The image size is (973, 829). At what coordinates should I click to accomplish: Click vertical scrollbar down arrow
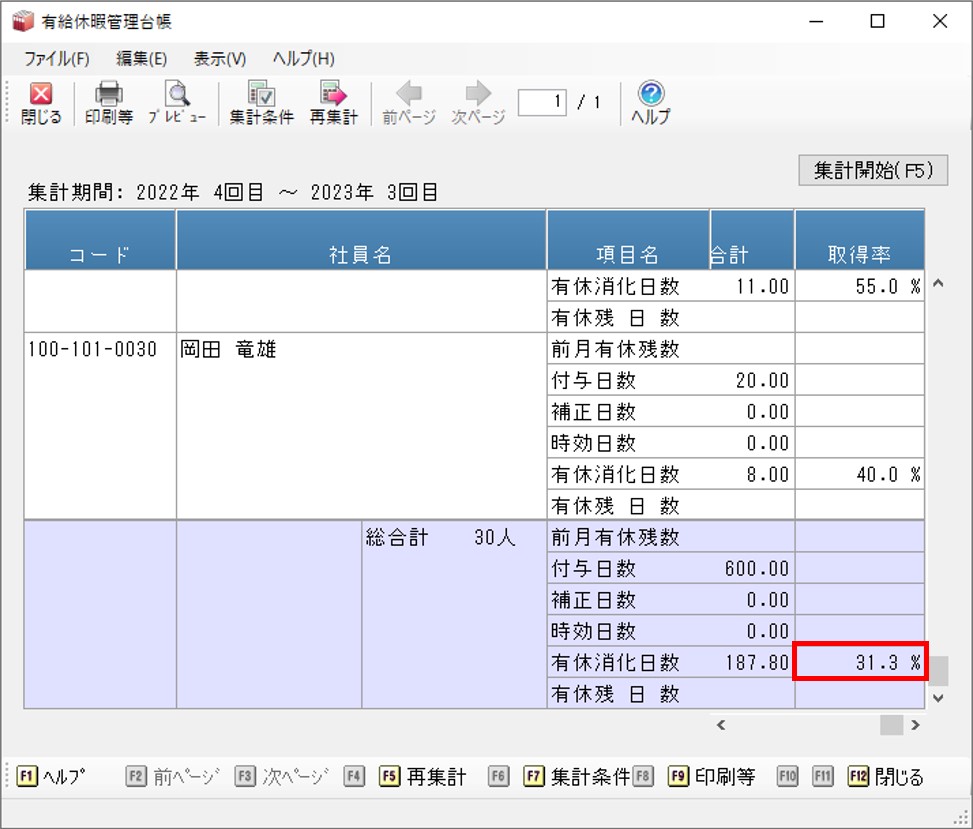point(938,698)
